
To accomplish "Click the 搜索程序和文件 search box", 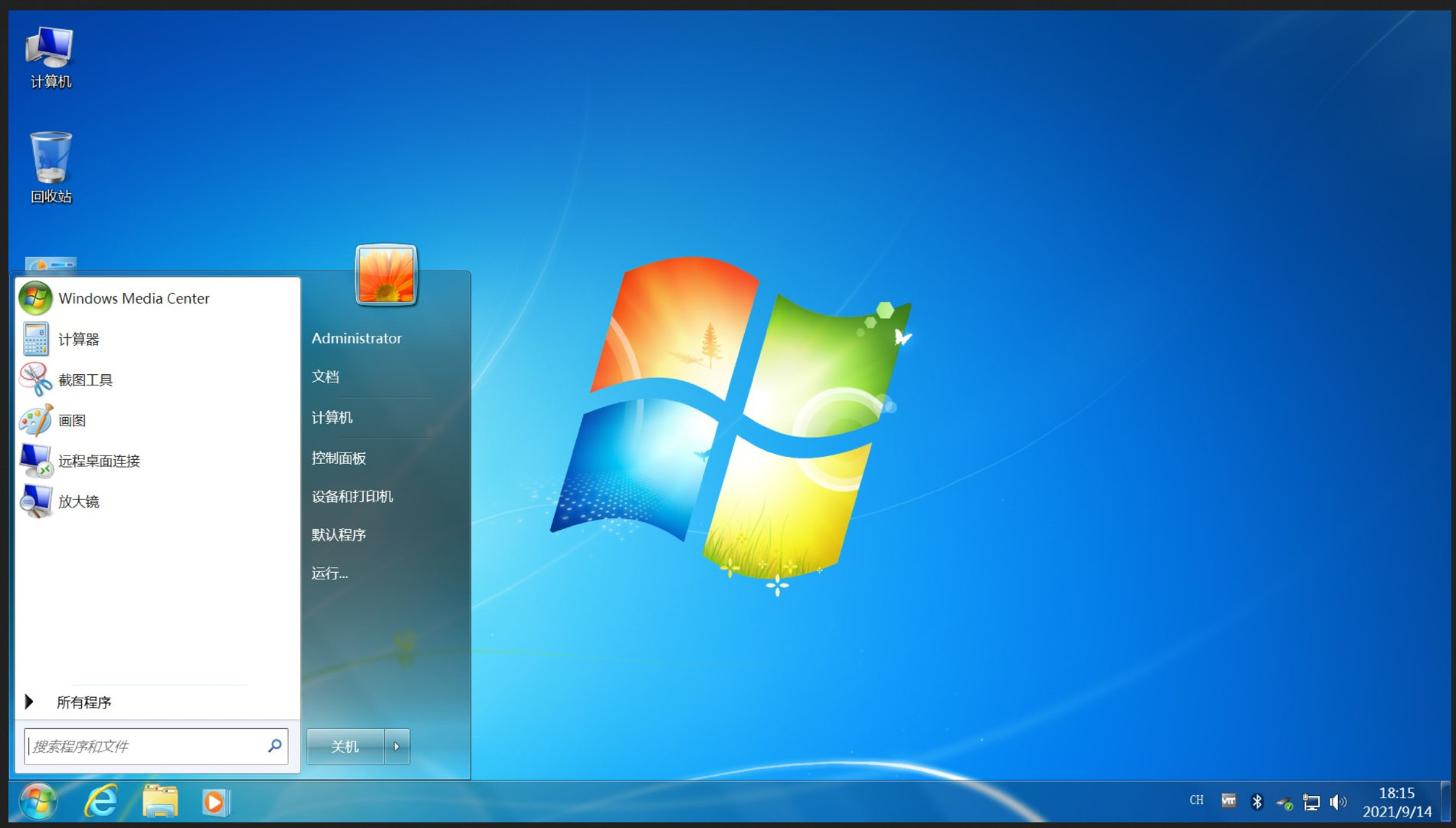I will tap(156, 746).
